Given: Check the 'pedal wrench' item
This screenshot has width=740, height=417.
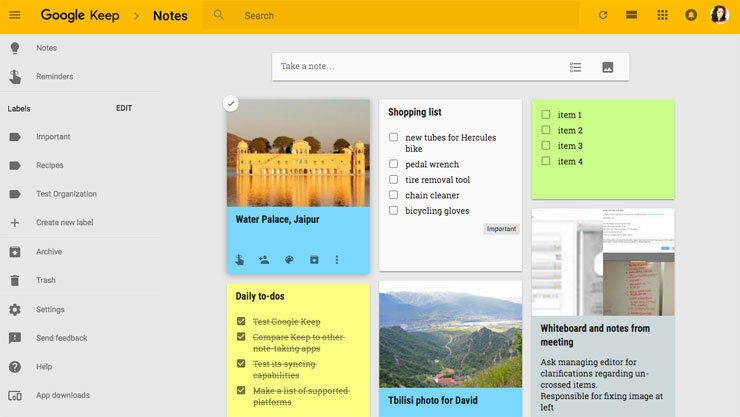Looking at the screenshot, I should [393, 164].
